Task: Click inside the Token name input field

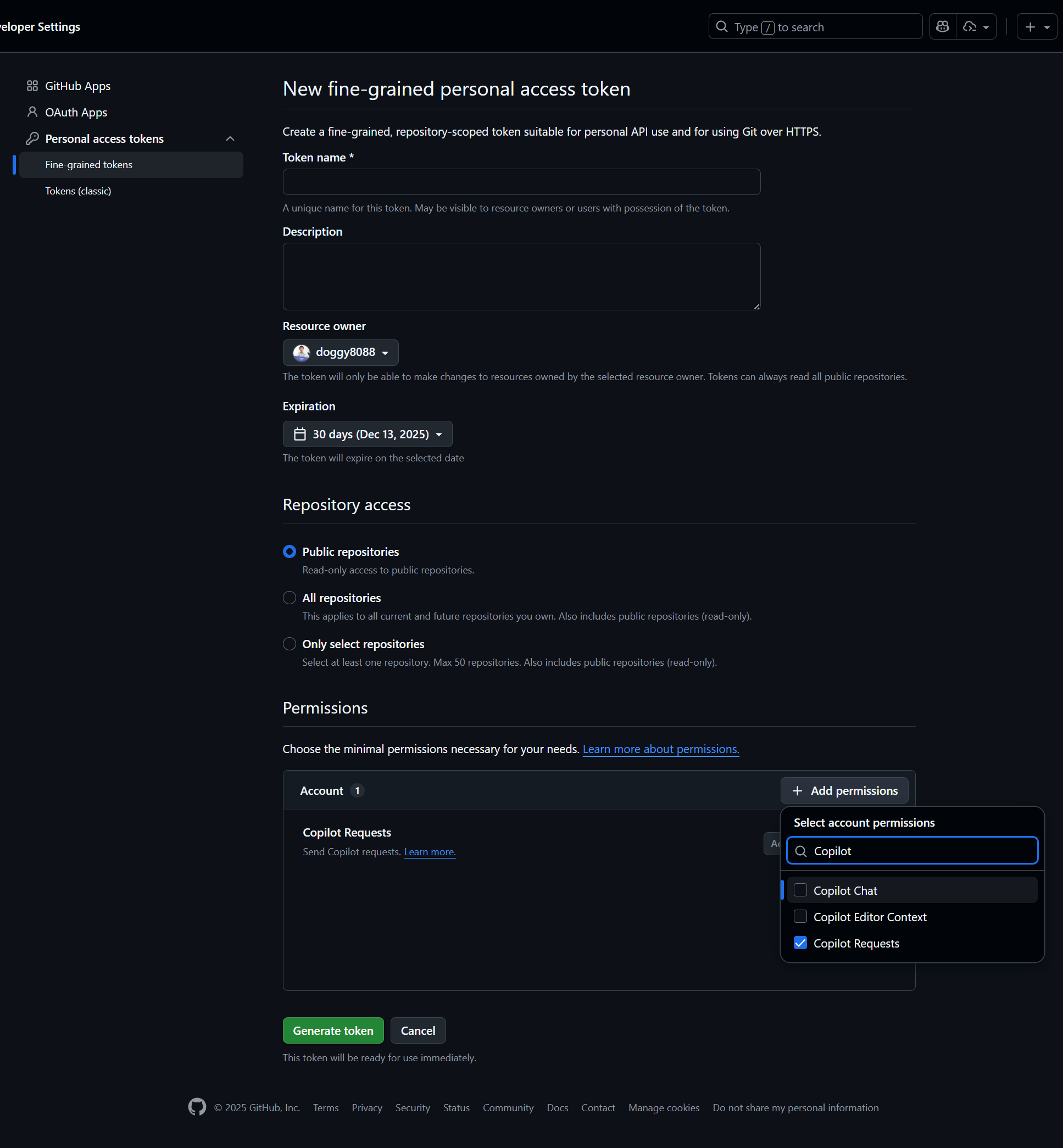Action: point(521,182)
